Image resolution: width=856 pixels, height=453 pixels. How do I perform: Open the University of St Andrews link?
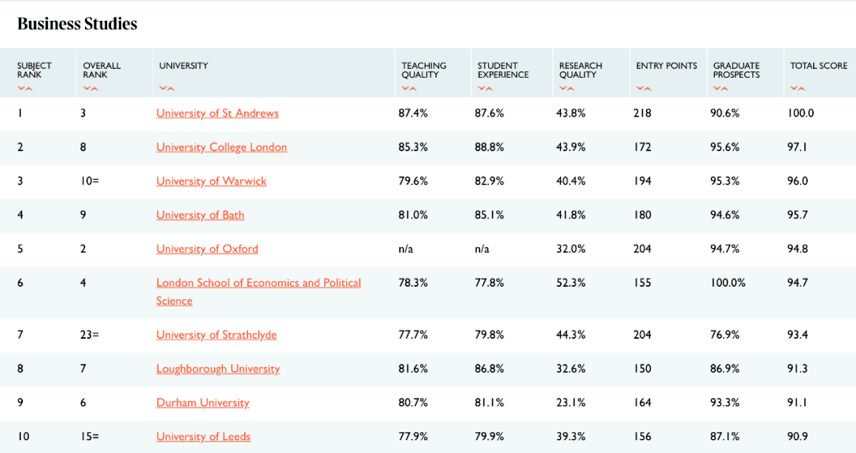217,113
